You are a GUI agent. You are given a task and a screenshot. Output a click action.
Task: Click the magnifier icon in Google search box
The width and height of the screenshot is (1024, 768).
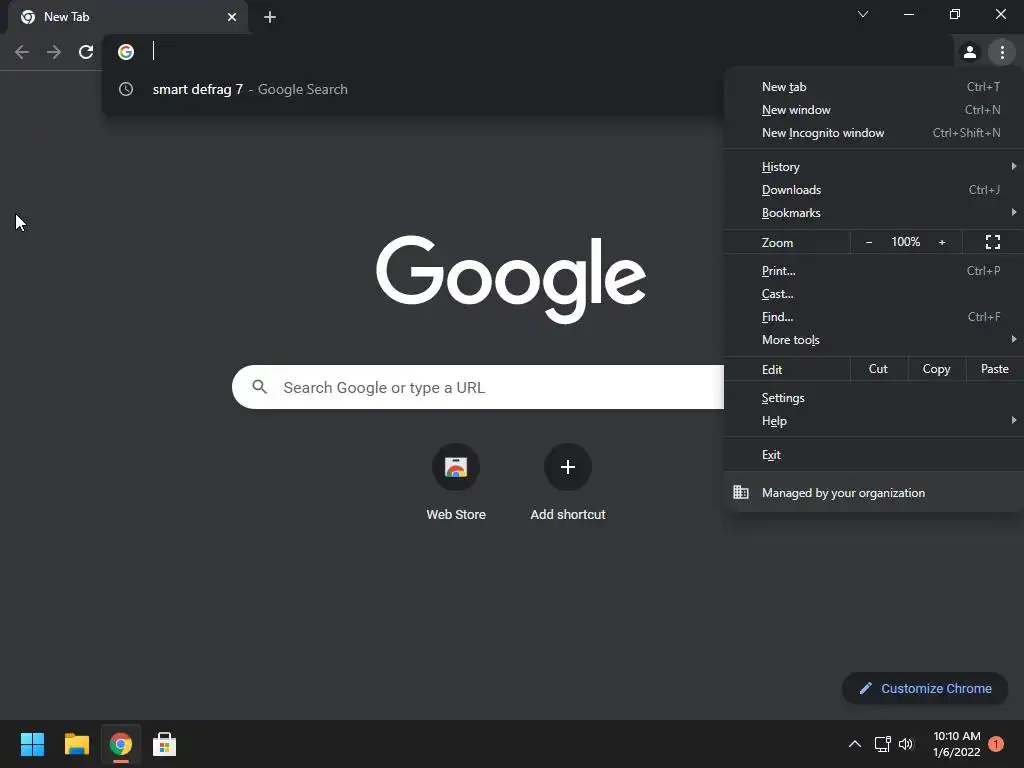coord(260,387)
